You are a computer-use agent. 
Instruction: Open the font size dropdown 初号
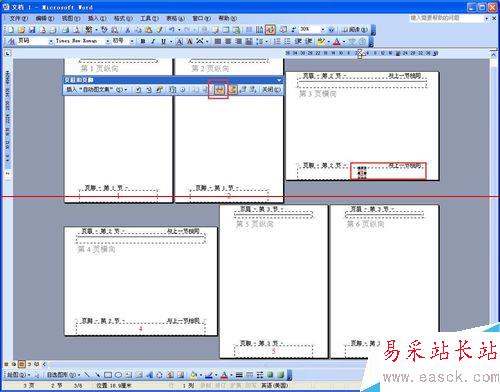point(132,41)
